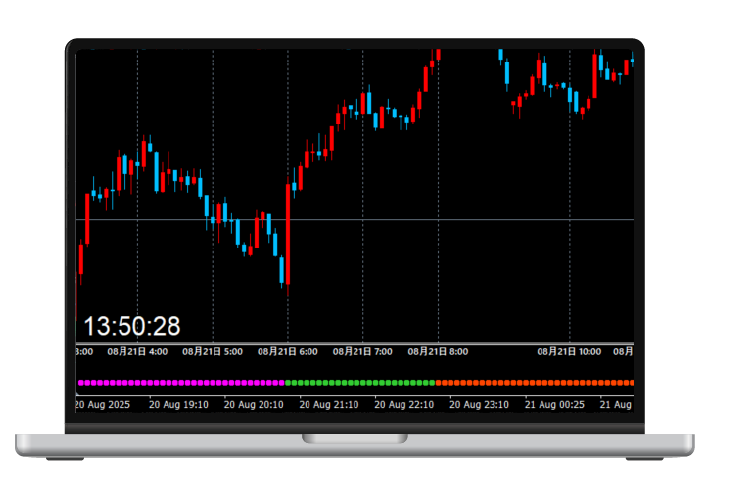Screen dimensions: 739x499
Task: Click the magenta dotted indicator segment
Action: point(180,383)
